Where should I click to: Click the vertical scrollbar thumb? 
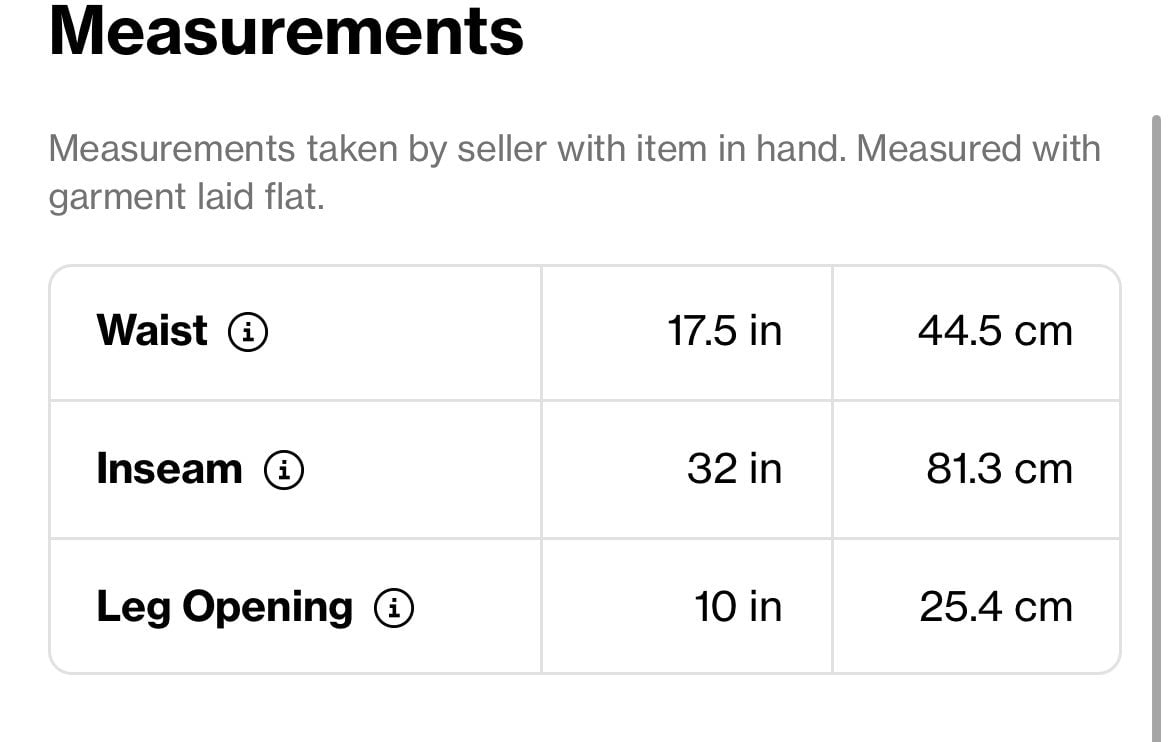1156,428
